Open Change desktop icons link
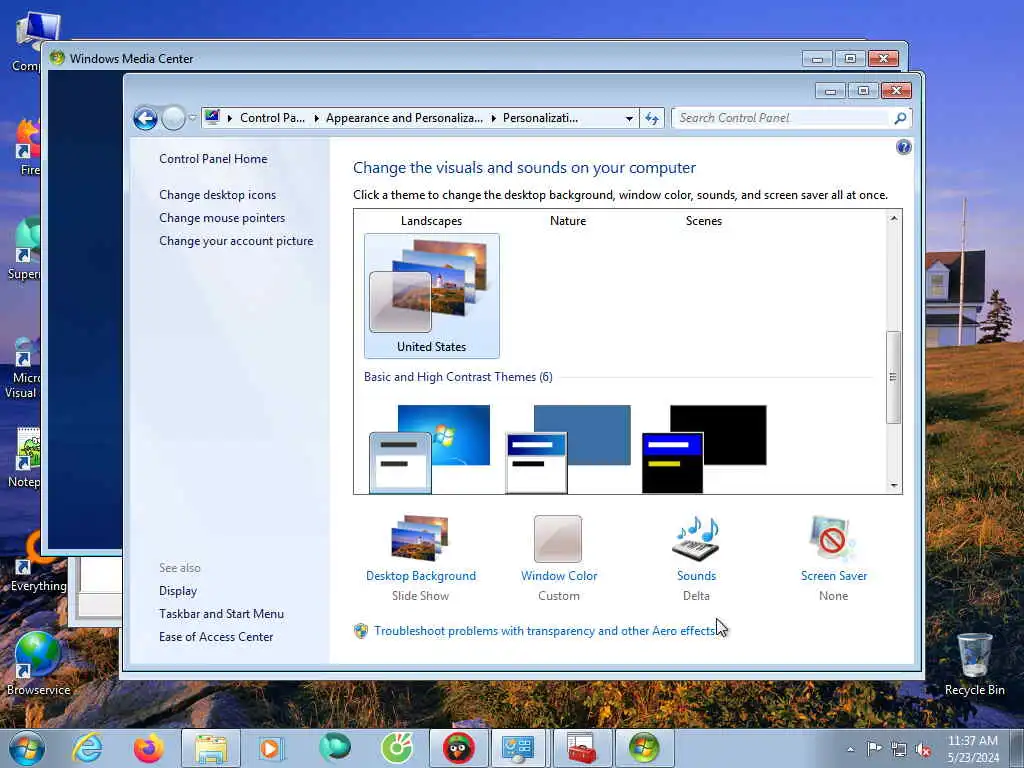The image size is (1024, 768). click(217, 195)
